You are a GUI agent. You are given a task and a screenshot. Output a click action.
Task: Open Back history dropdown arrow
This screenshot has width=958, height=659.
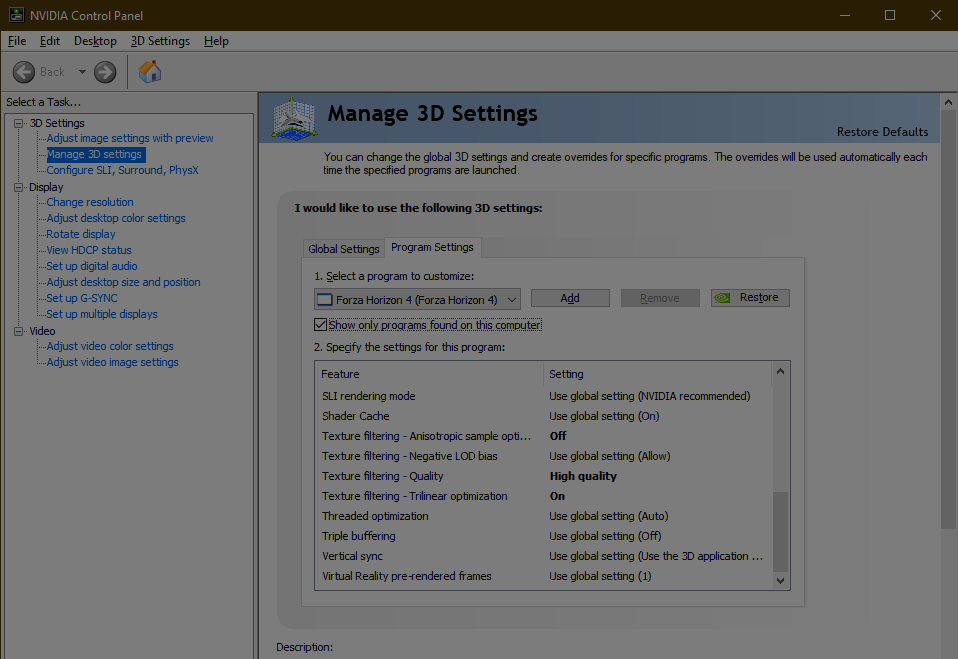(82, 72)
